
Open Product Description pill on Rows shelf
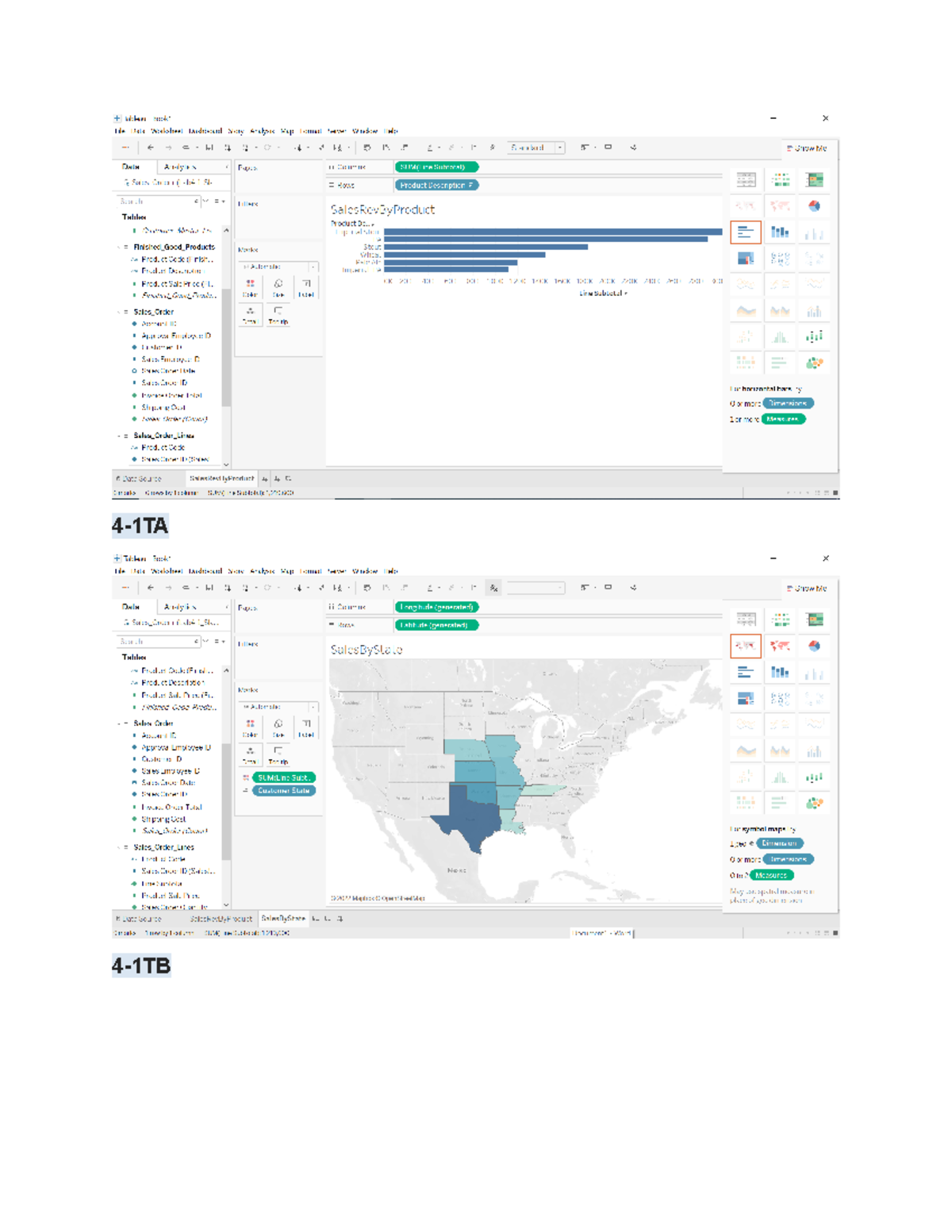(x=436, y=186)
